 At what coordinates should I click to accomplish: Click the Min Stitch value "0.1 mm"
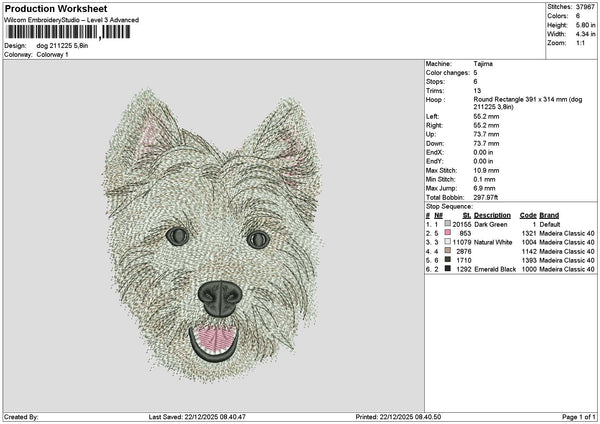[484, 179]
